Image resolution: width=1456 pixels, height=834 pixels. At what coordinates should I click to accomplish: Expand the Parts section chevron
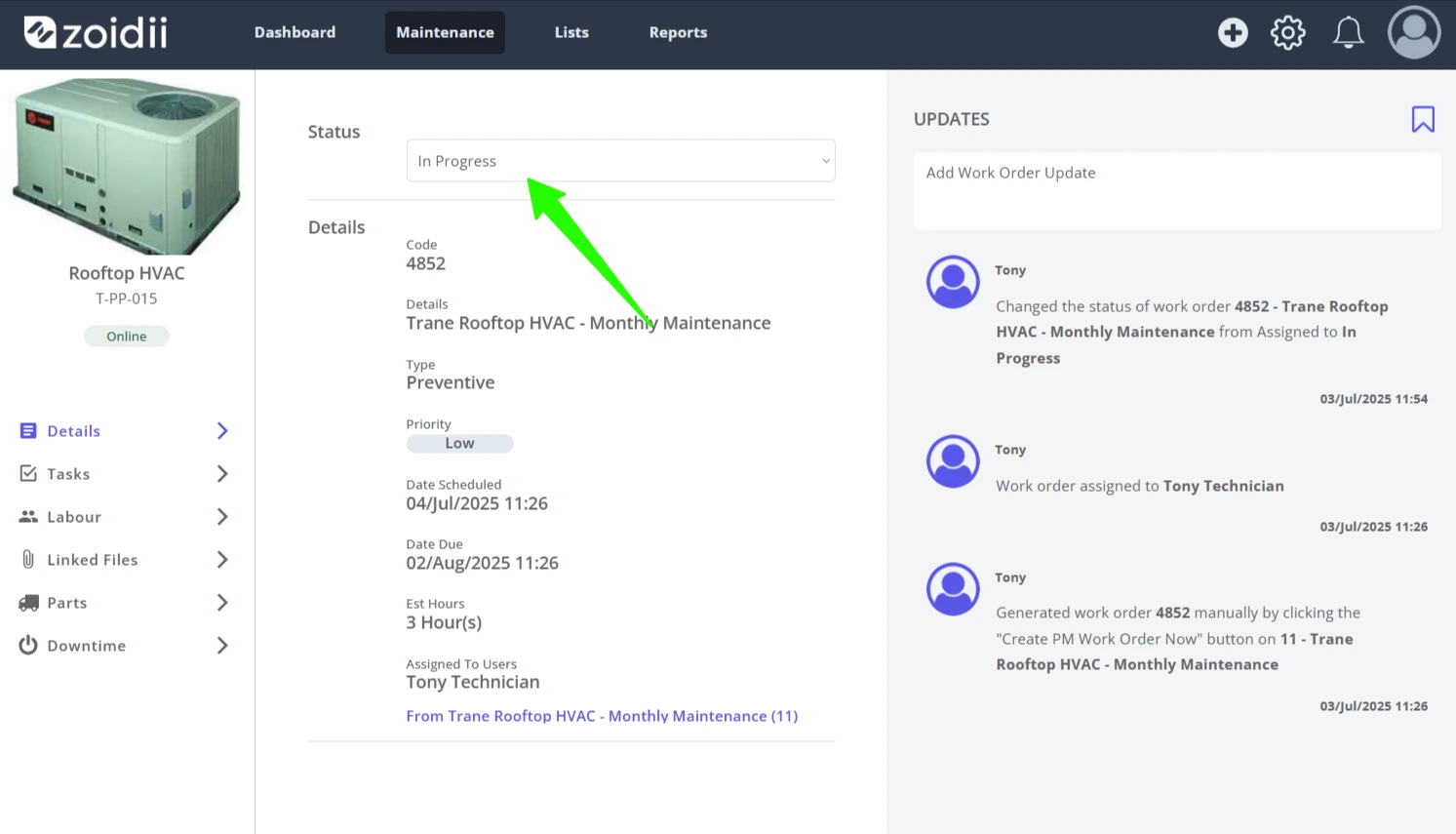(222, 603)
